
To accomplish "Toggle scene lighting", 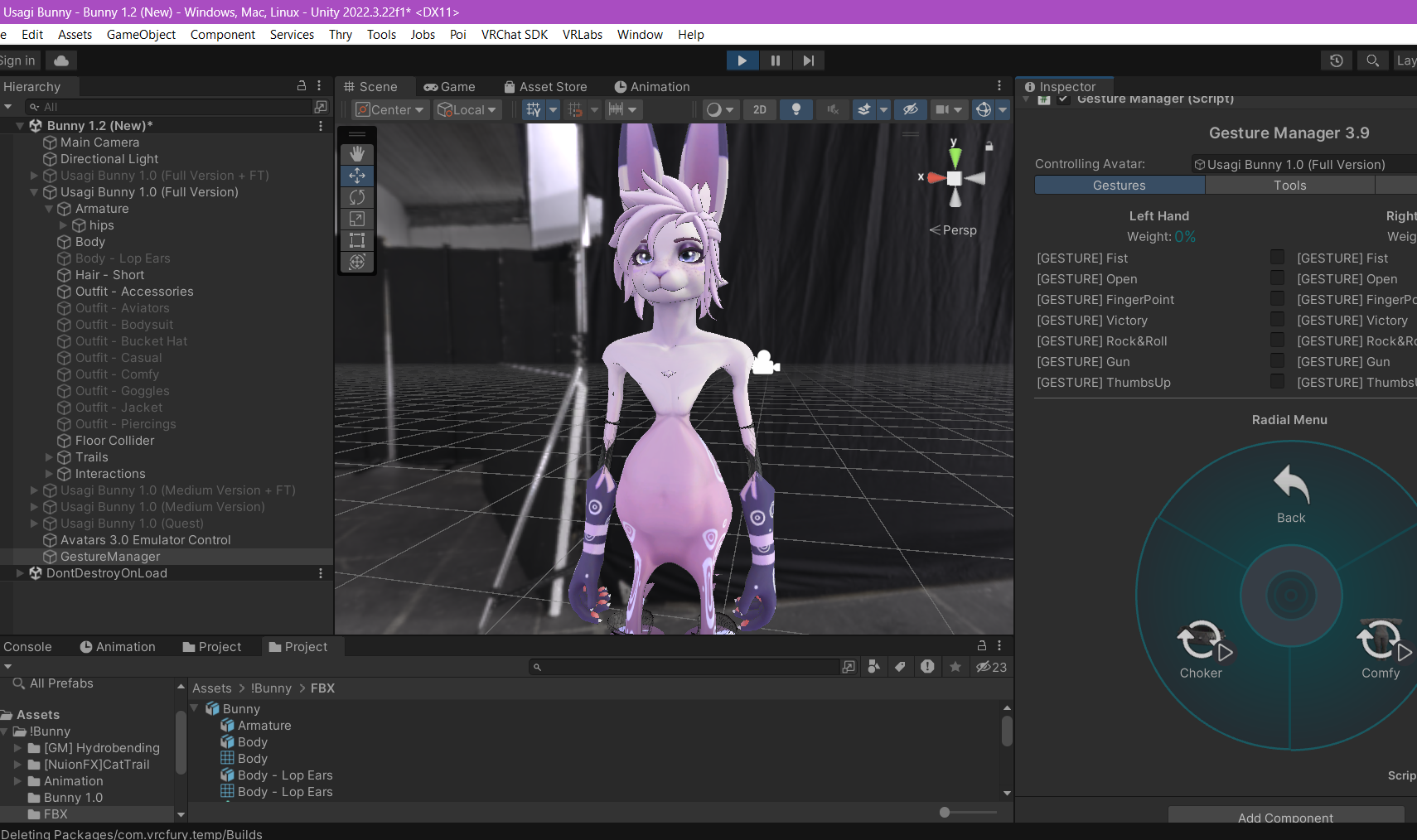I will click(x=796, y=109).
